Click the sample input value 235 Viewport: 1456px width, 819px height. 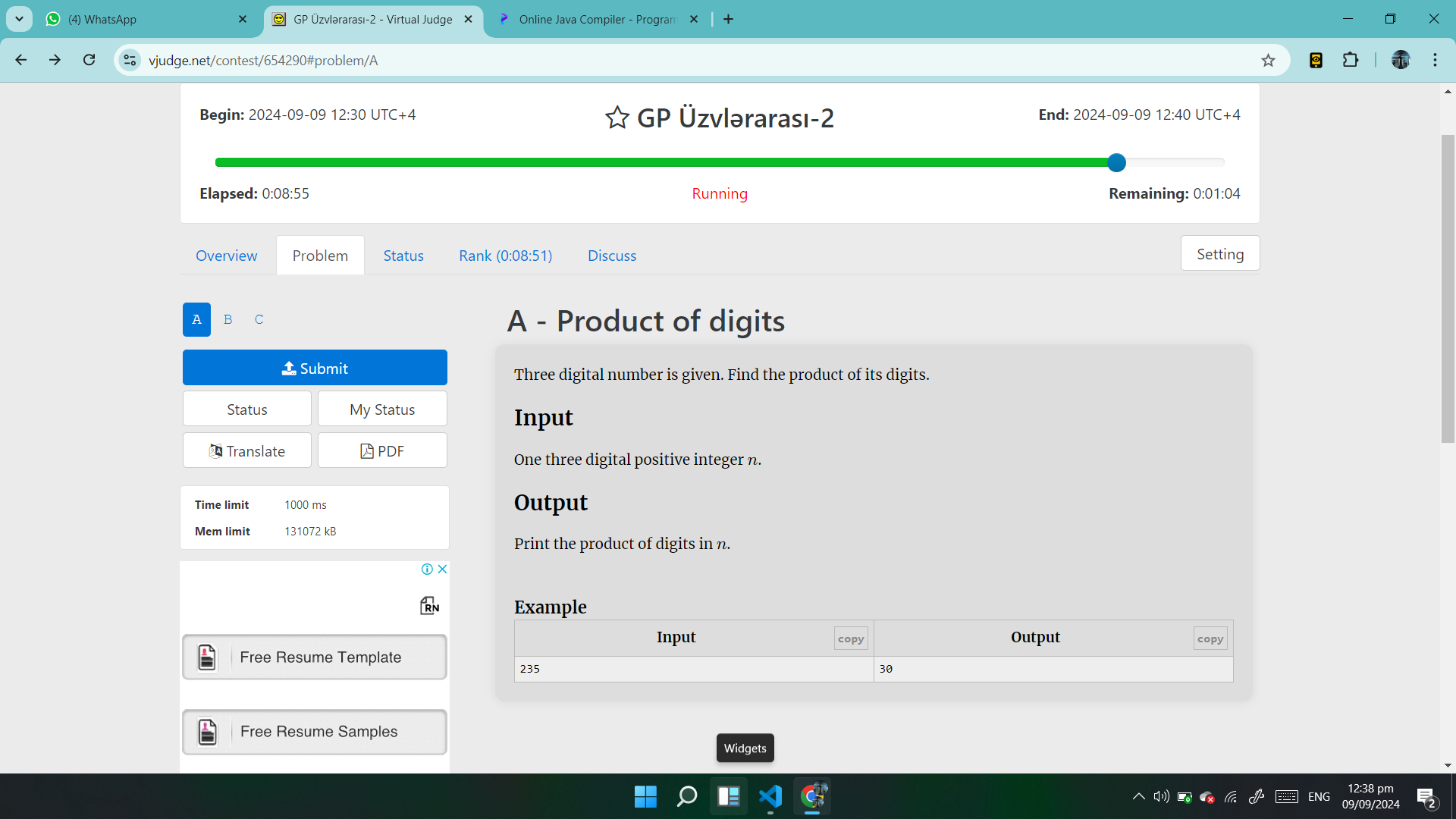pos(530,669)
